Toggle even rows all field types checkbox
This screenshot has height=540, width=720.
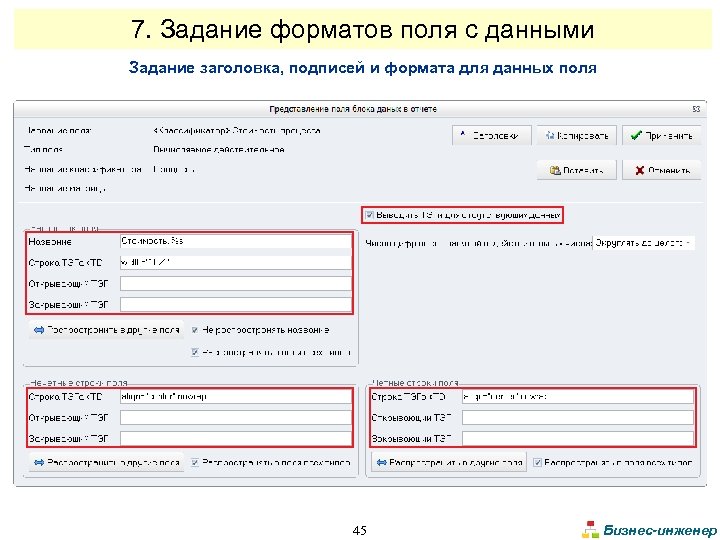point(537,462)
